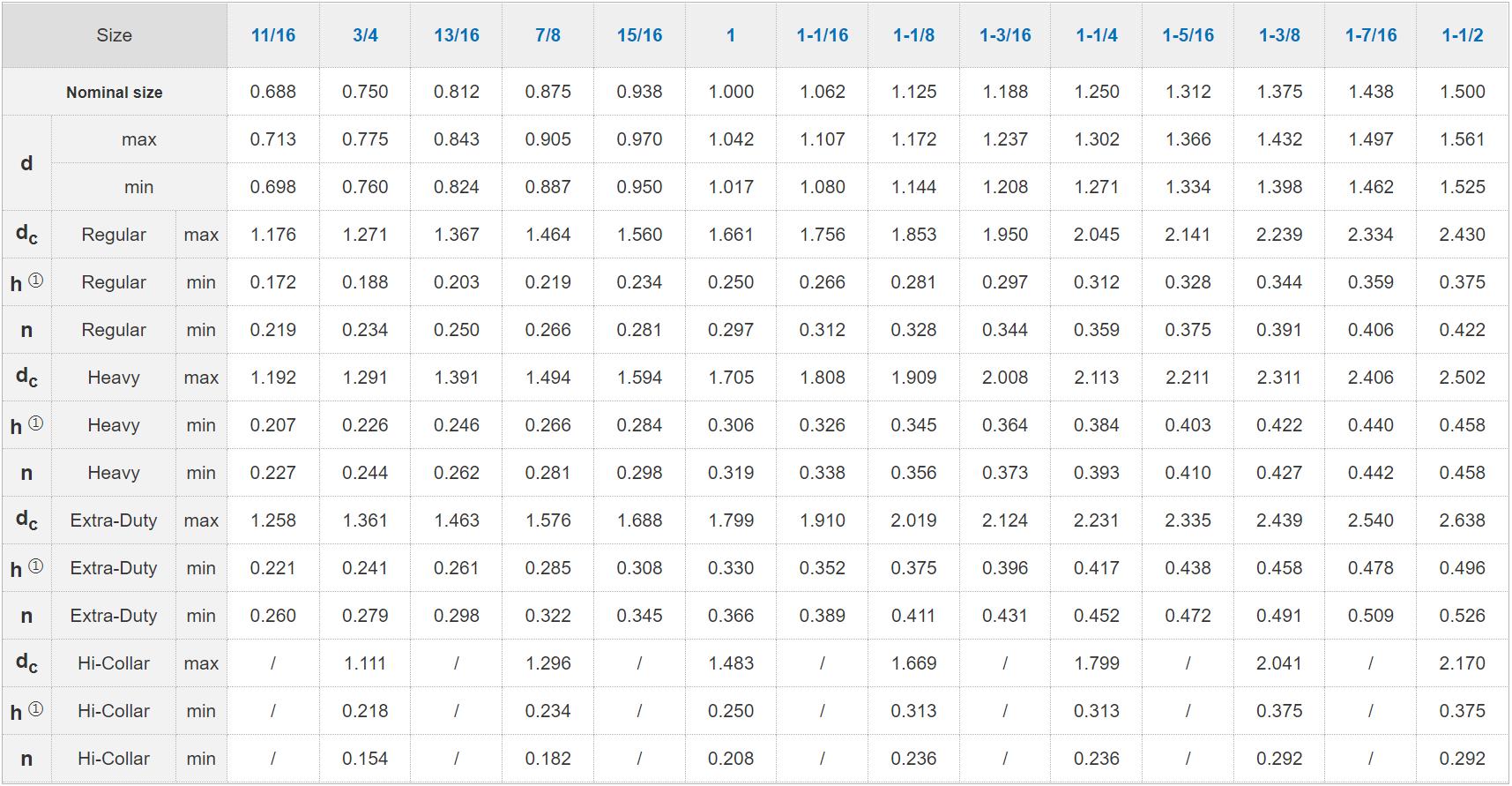Viewport: 1512px width, 786px height.
Task: Open the 1-1/16 size link
Action: (823, 35)
